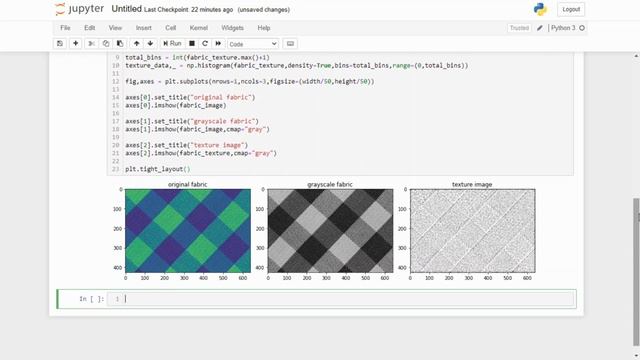The width and height of the screenshot is (640, 360).
Task: Copy selected cells icon
Action: 106,44
